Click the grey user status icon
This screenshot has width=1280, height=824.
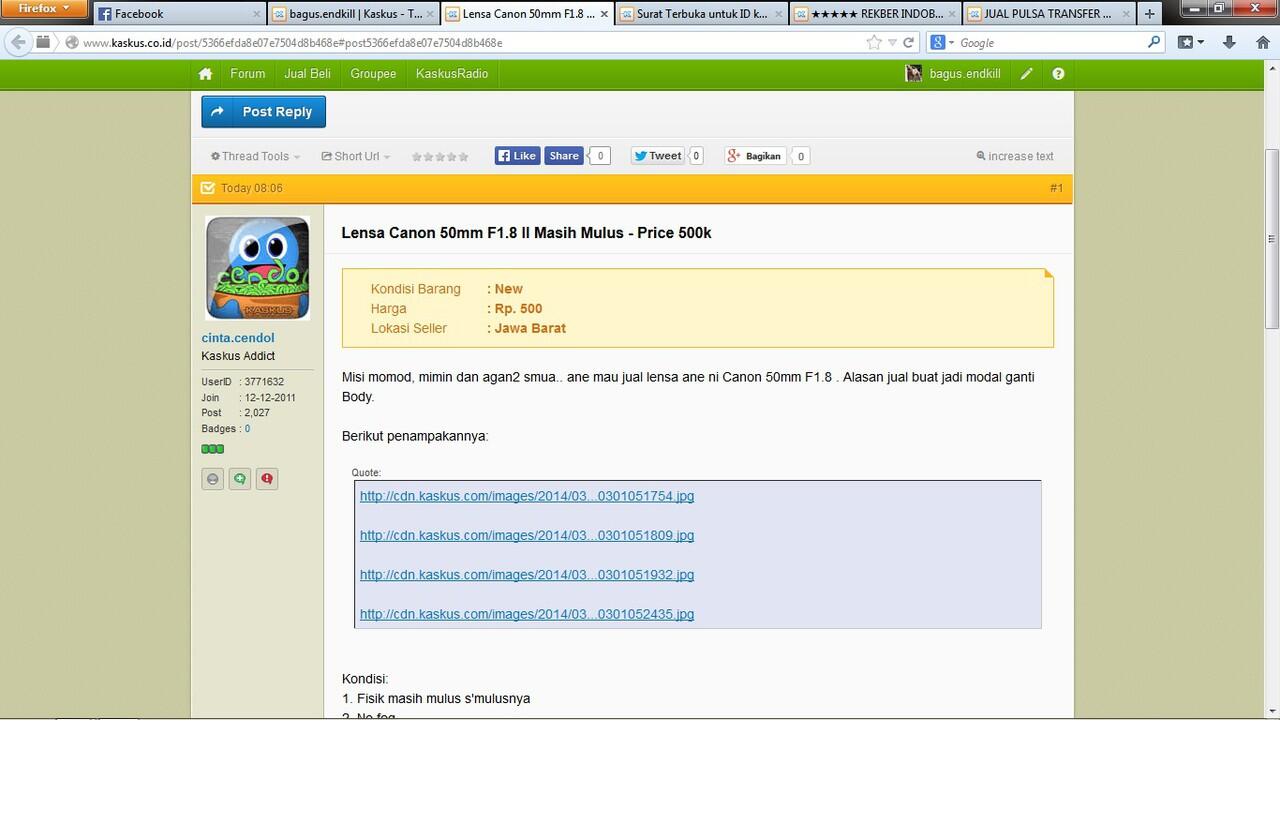click(212, 479)
